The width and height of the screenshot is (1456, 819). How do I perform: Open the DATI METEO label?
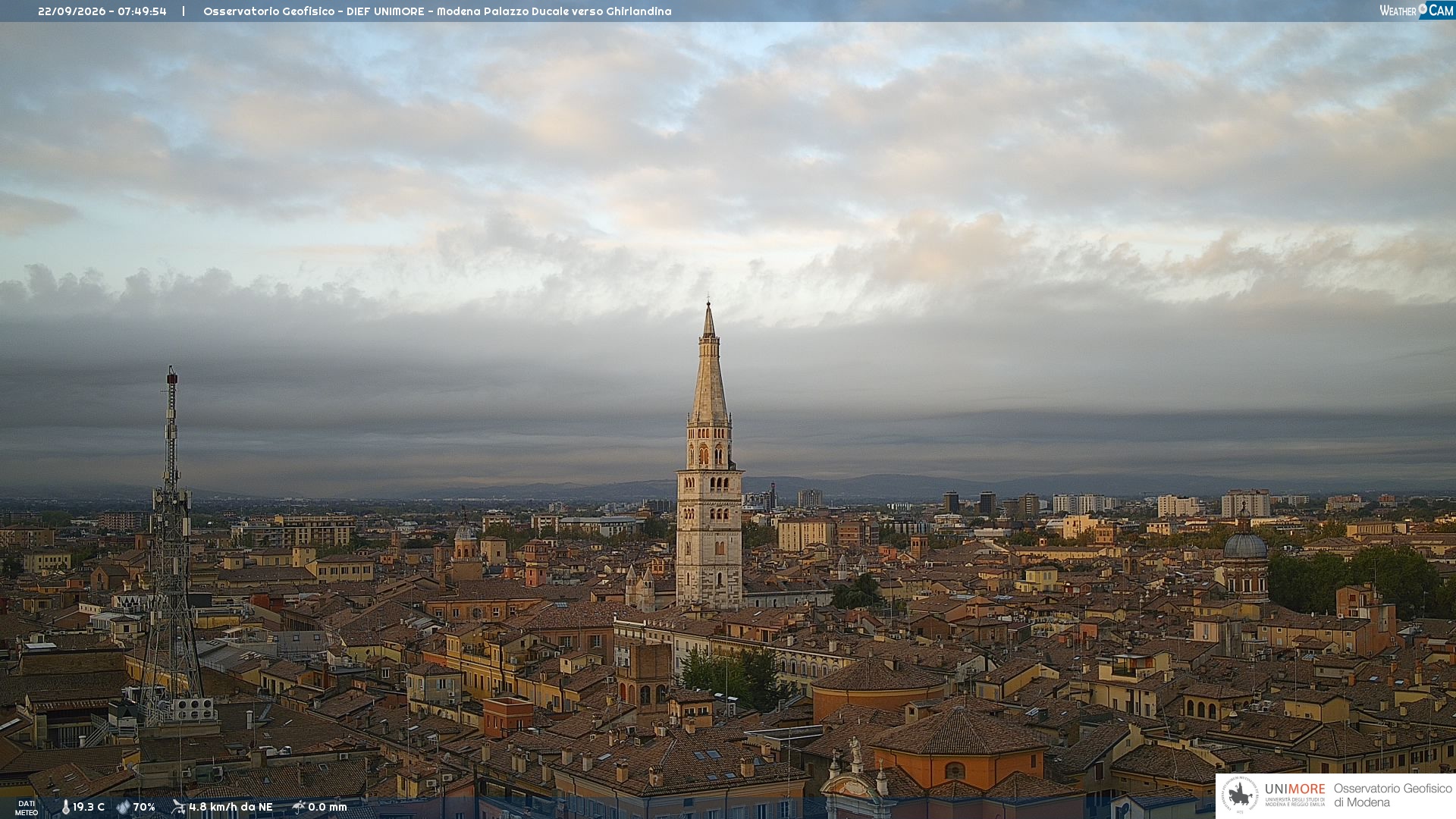point(27,808)
